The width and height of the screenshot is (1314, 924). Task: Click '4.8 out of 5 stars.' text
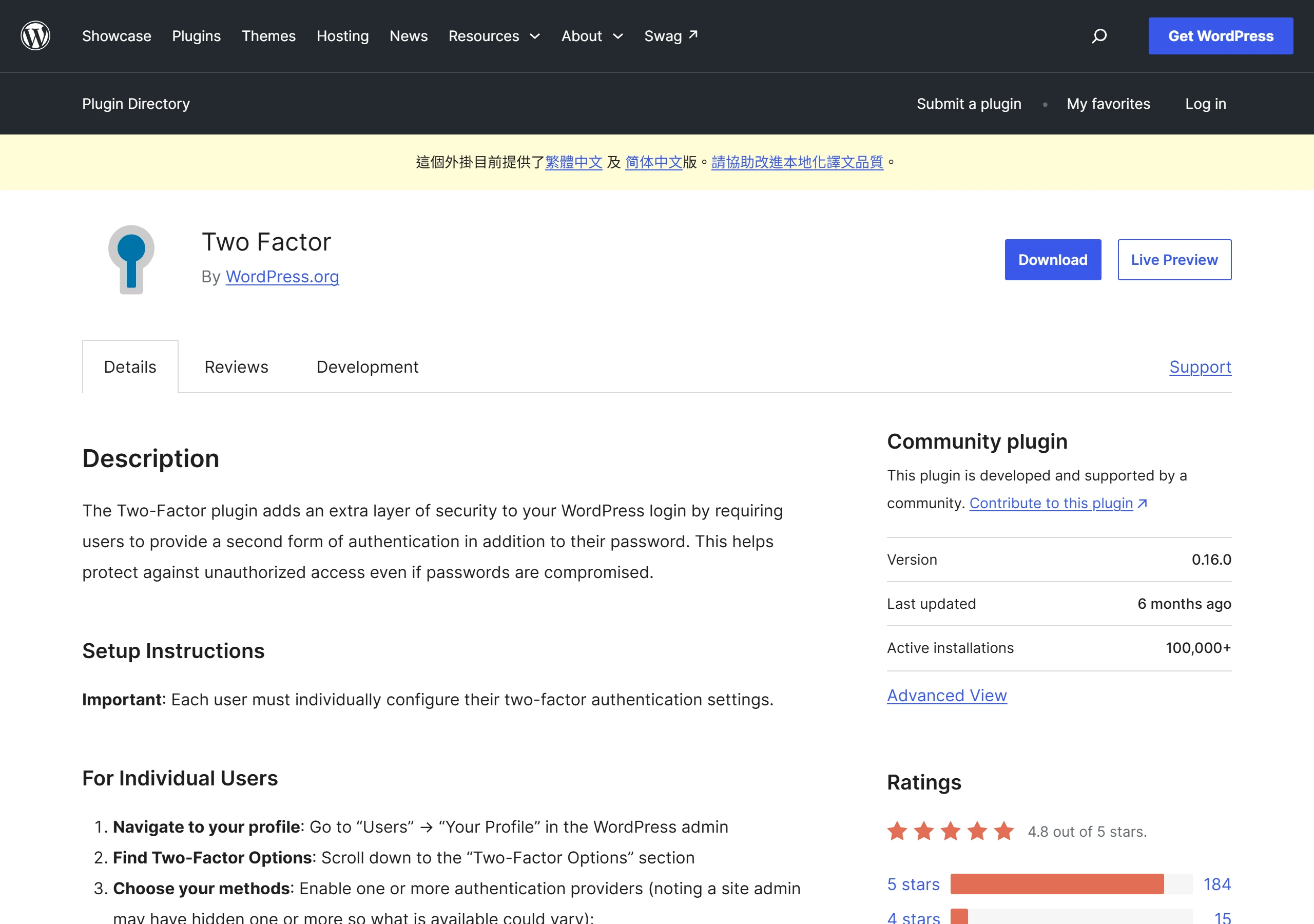1087,831
